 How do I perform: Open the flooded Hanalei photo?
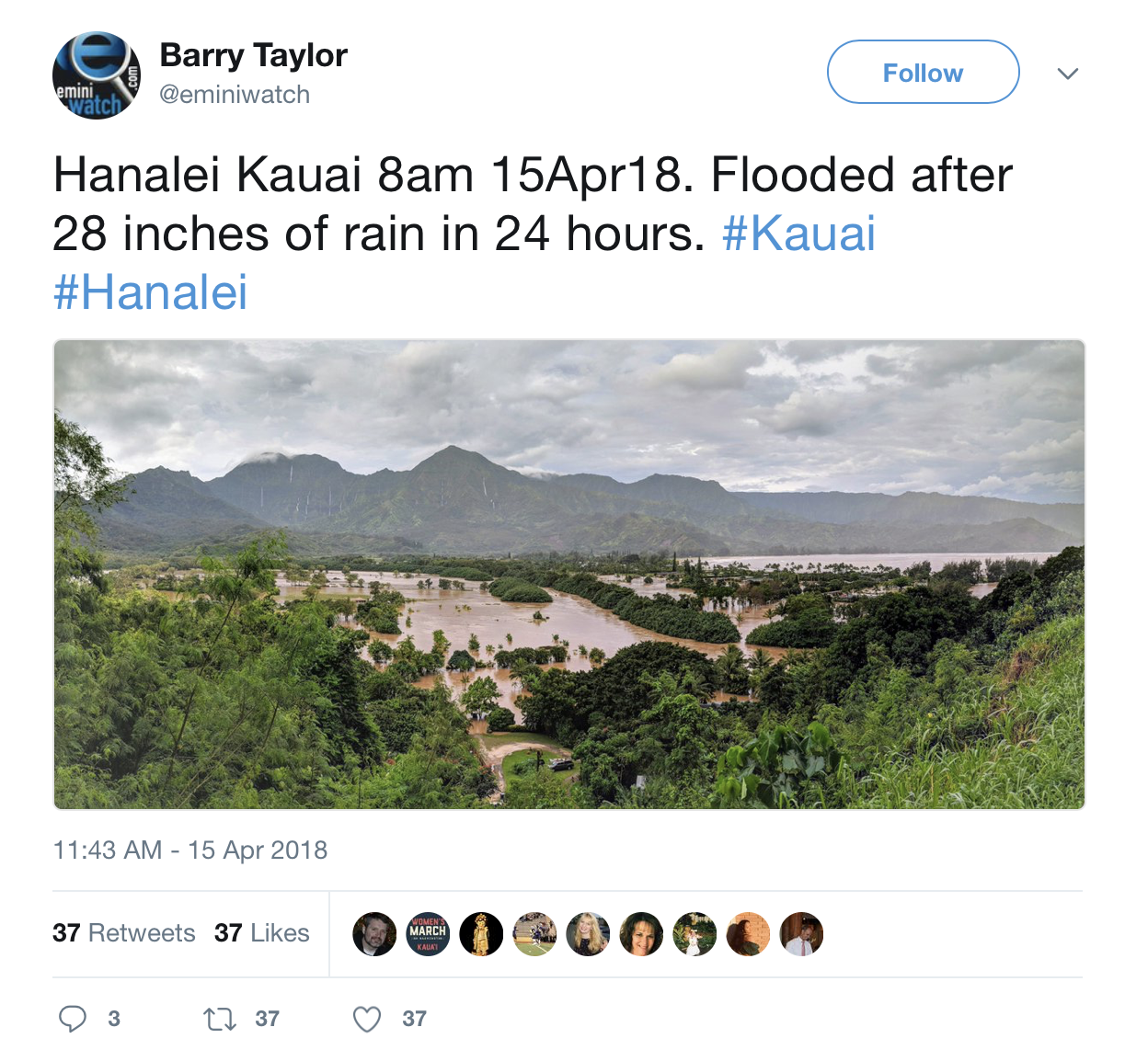[568, 575]
